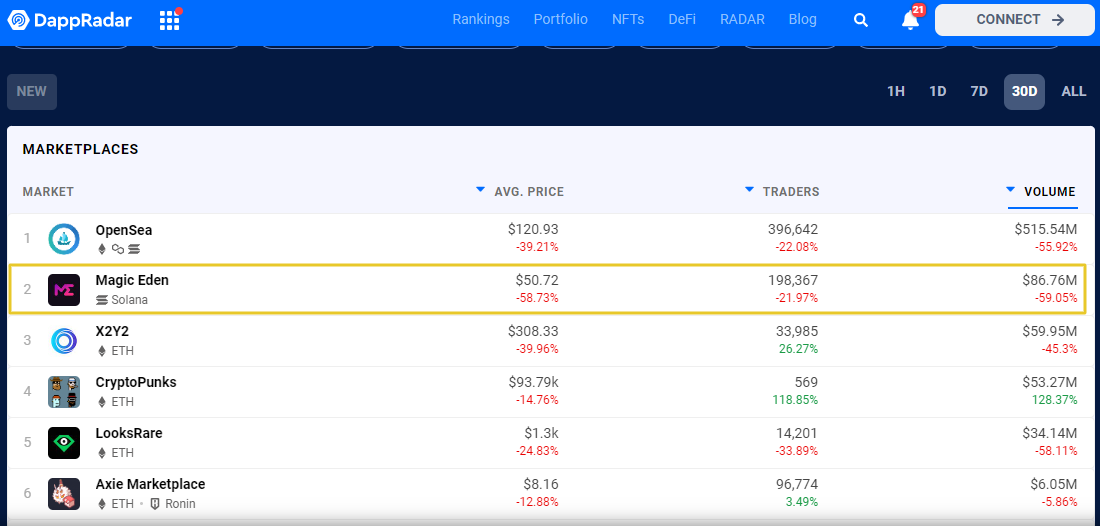Select the 1H time range
Screen dimensions: 1100x527
coord(896,92)
